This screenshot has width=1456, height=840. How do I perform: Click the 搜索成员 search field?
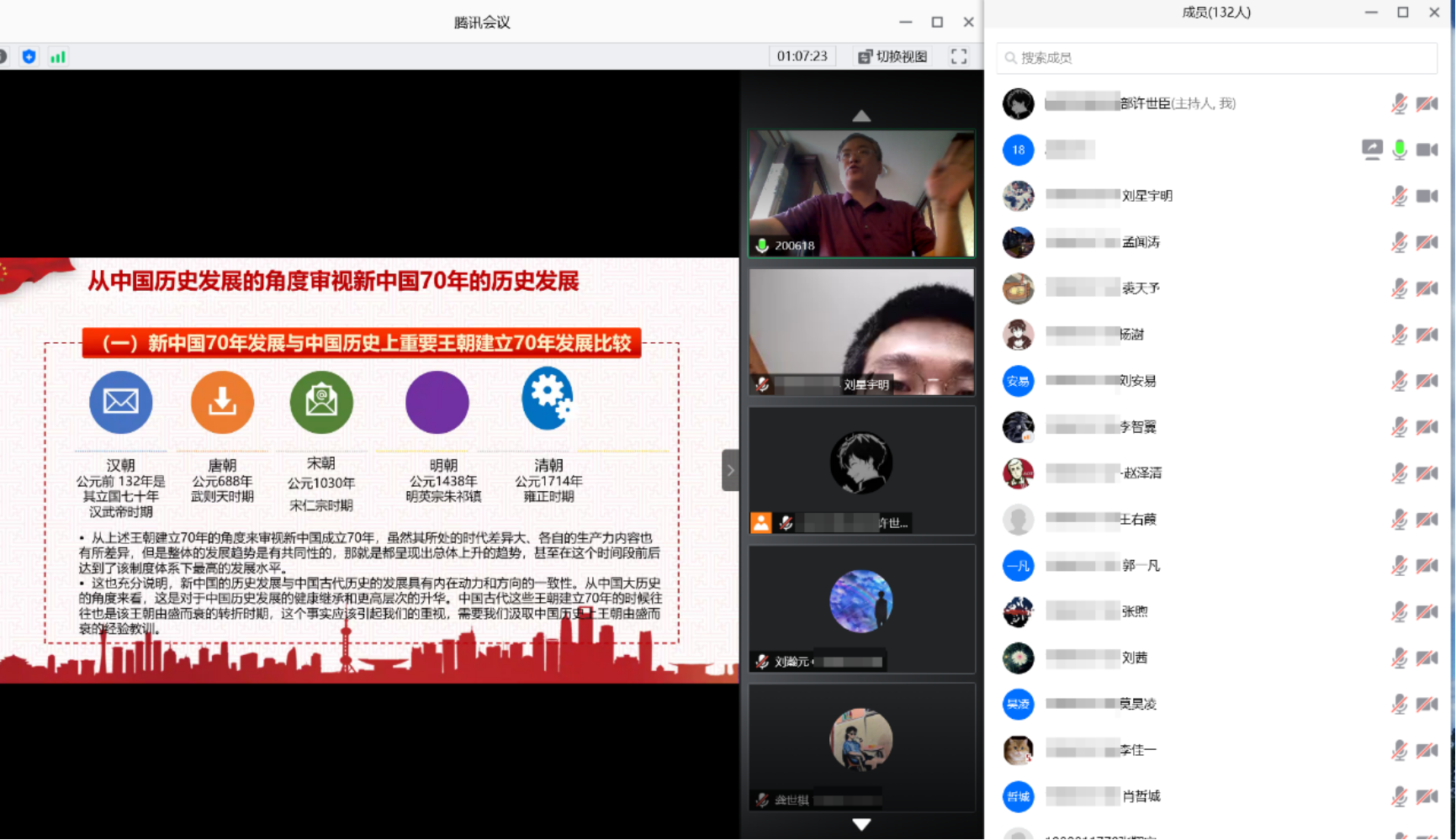pos(1216,58)
